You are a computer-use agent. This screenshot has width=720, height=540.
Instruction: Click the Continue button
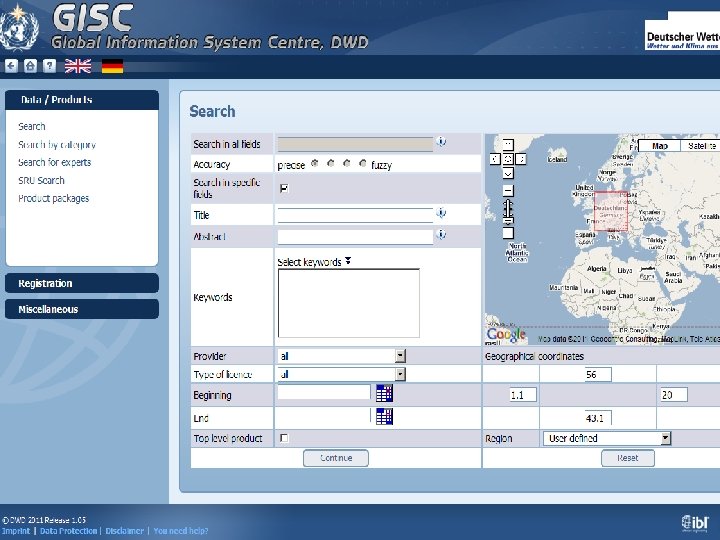336,458
